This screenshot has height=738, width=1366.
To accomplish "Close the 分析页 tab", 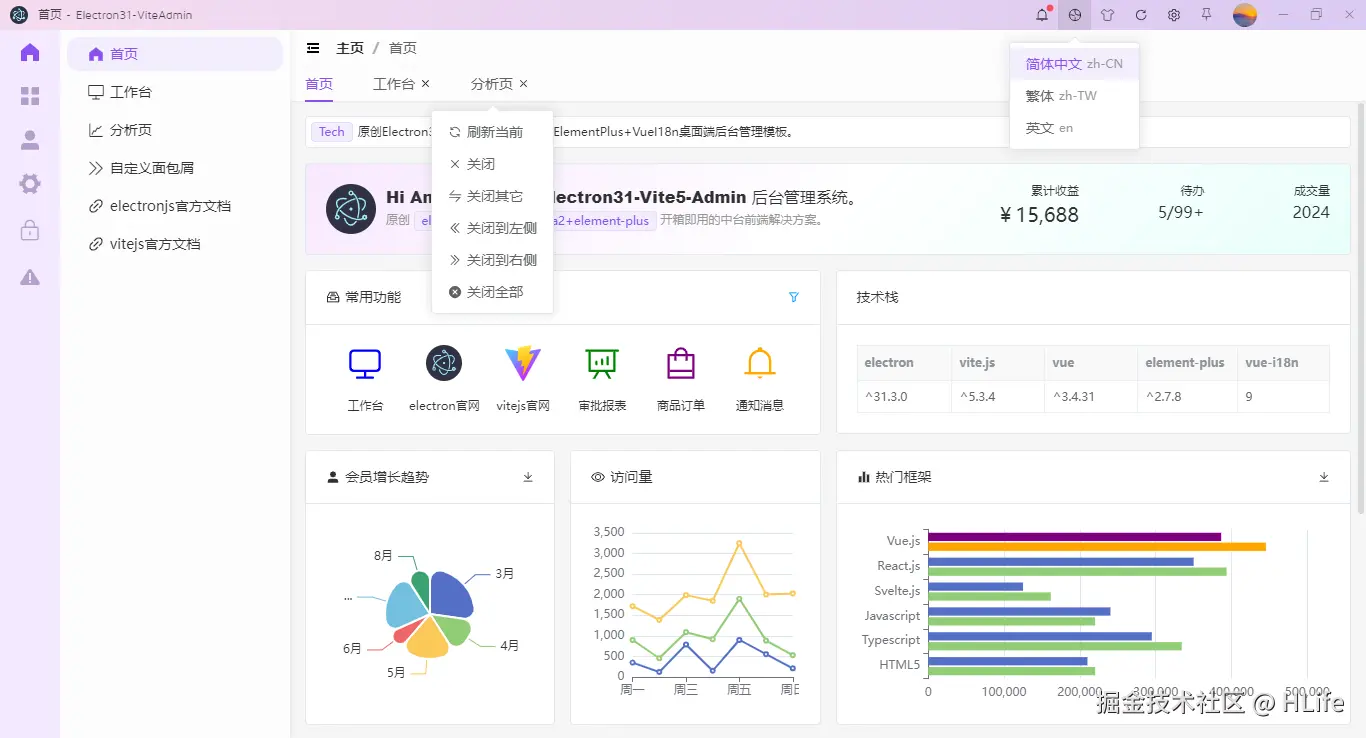I will pyautogui.click(x=524, y=84).
